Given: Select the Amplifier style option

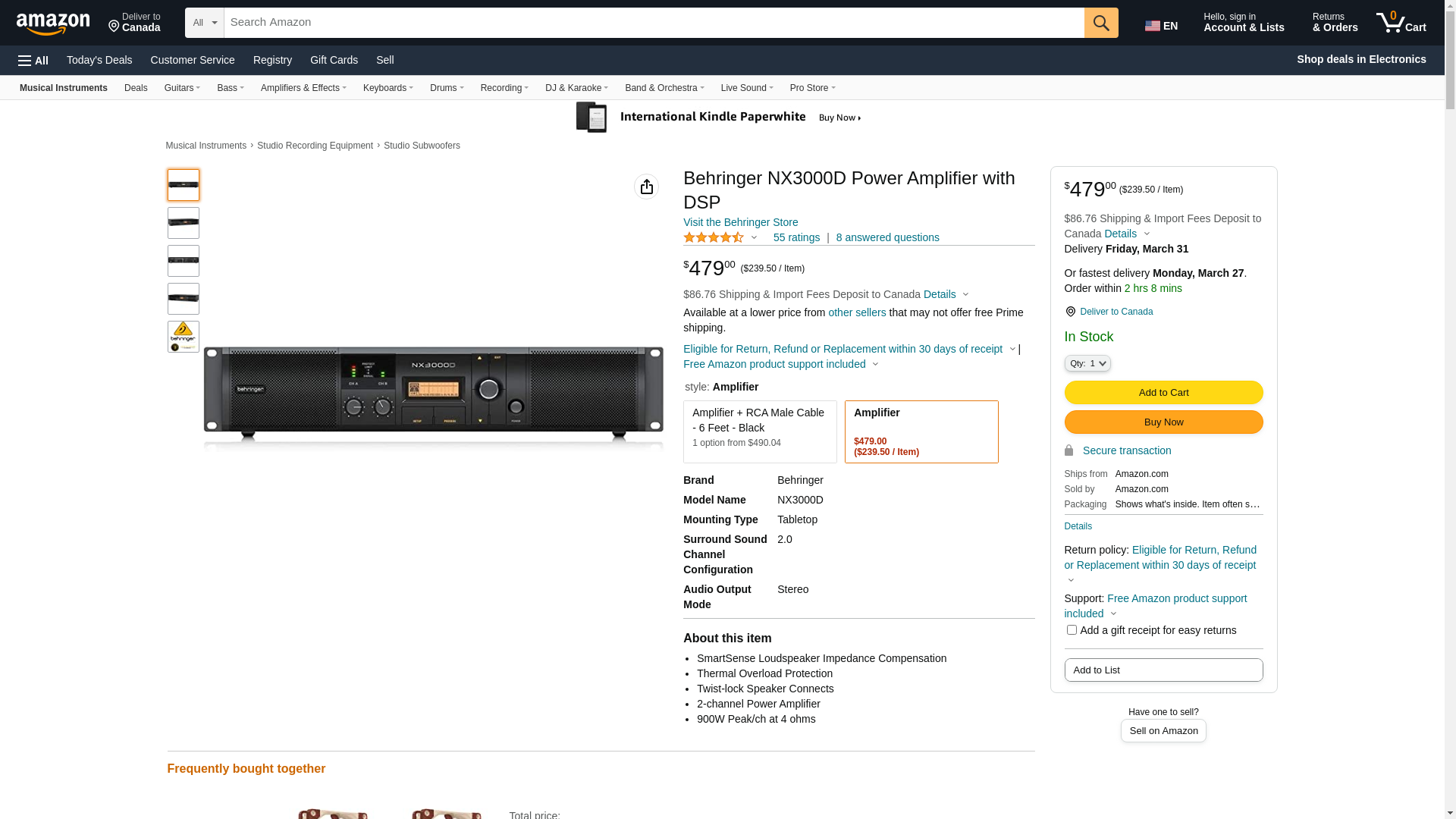Looking at the screenshot, I should (921, 431).
